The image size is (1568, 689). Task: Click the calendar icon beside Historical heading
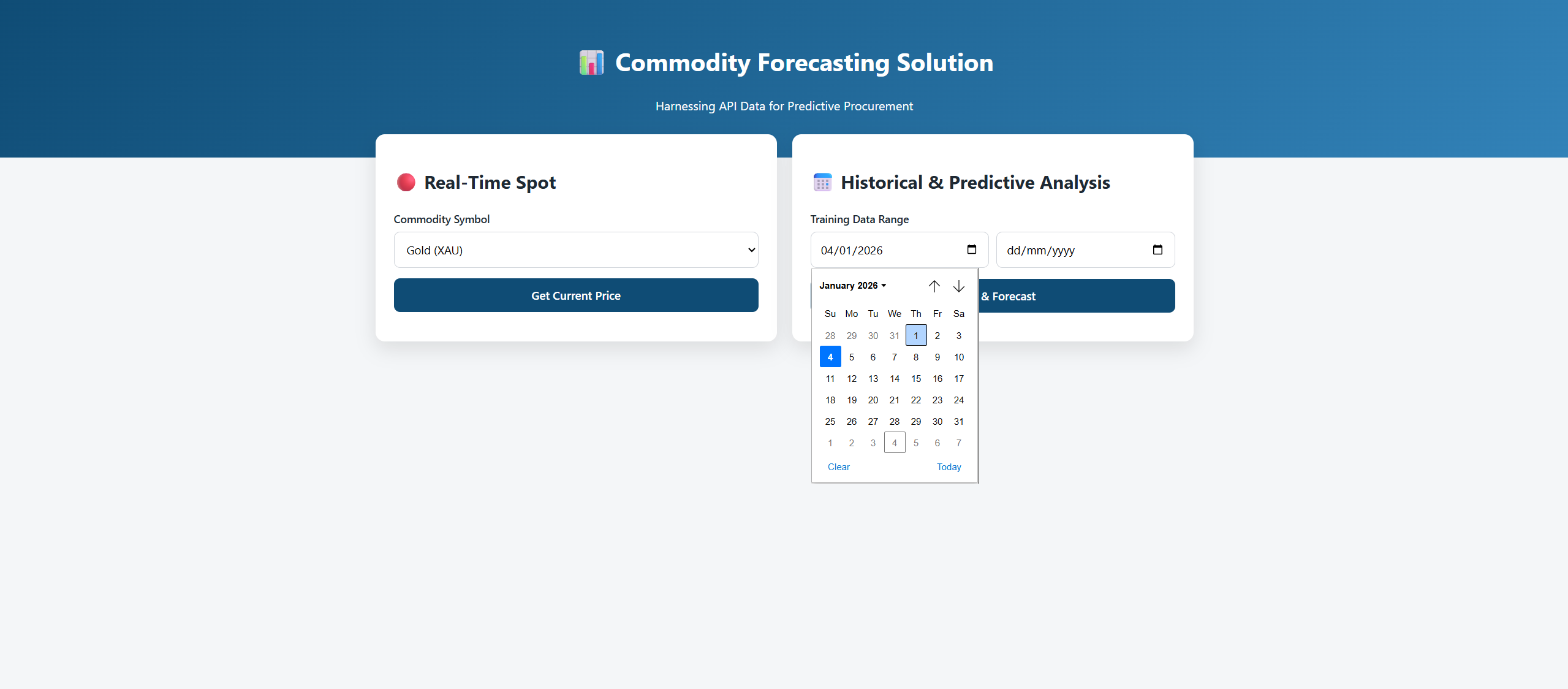click(822, 183)
